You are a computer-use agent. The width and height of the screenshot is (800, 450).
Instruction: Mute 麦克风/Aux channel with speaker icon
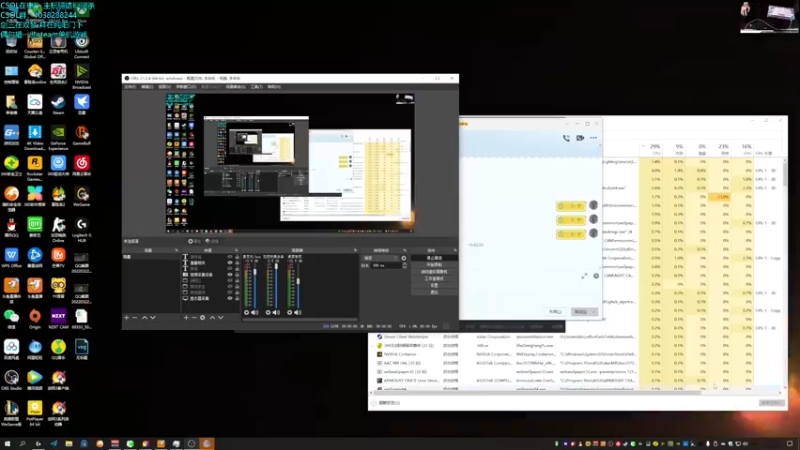tap(255, 312)
